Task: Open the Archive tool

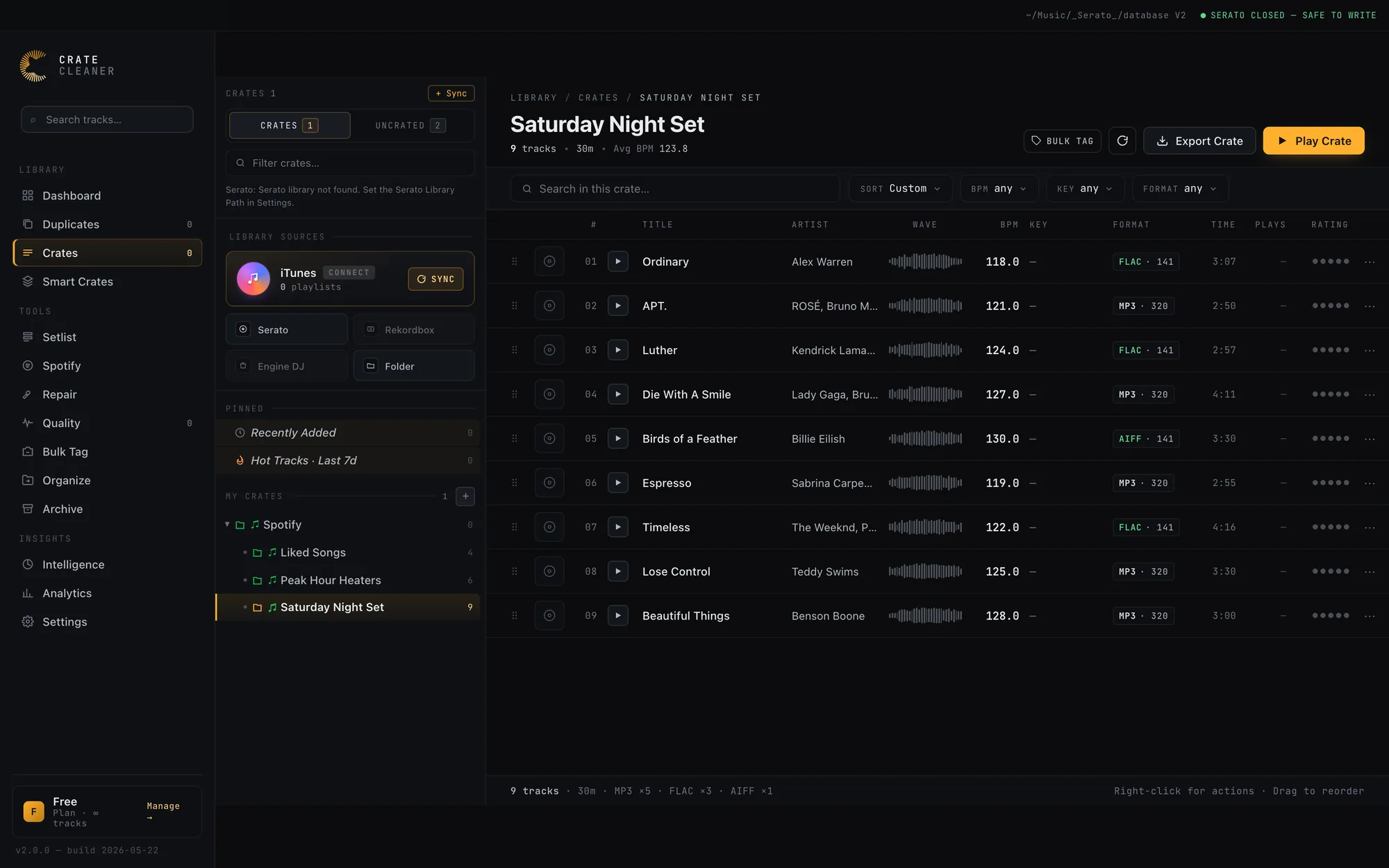Action: pyautogui.click(x=107, y=509)
